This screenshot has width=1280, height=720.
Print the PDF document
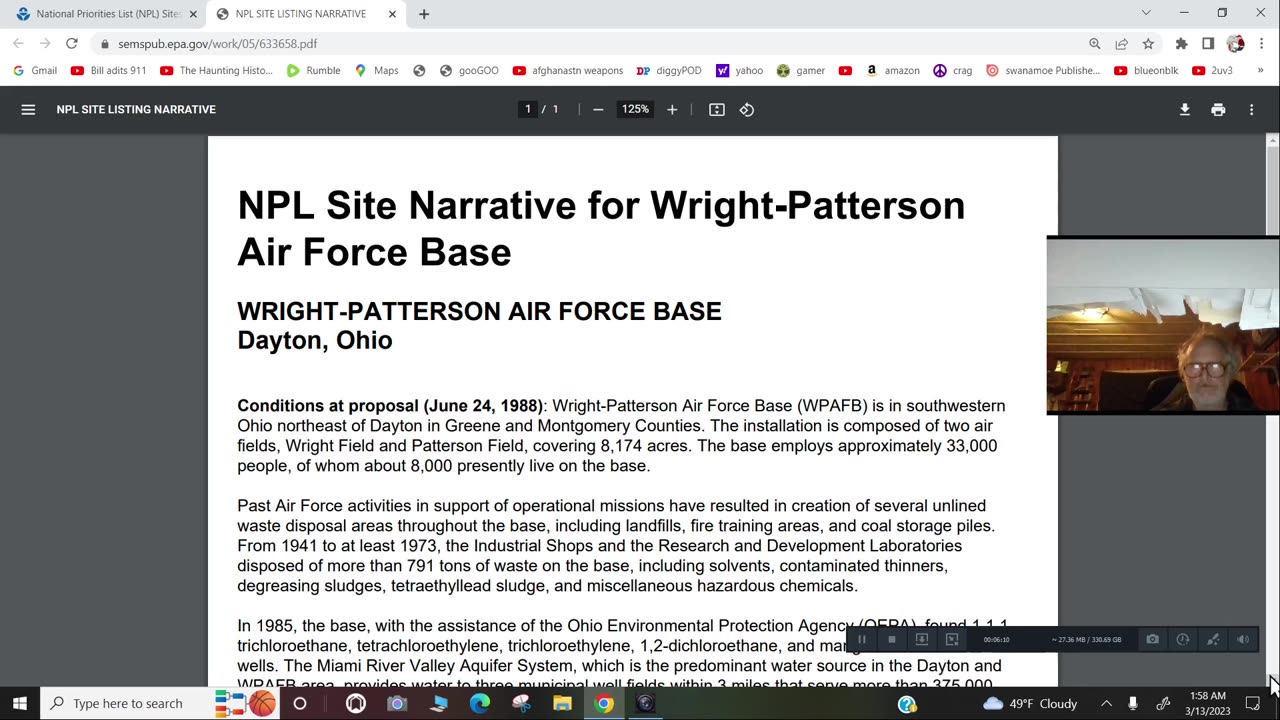coord(1218,109)
